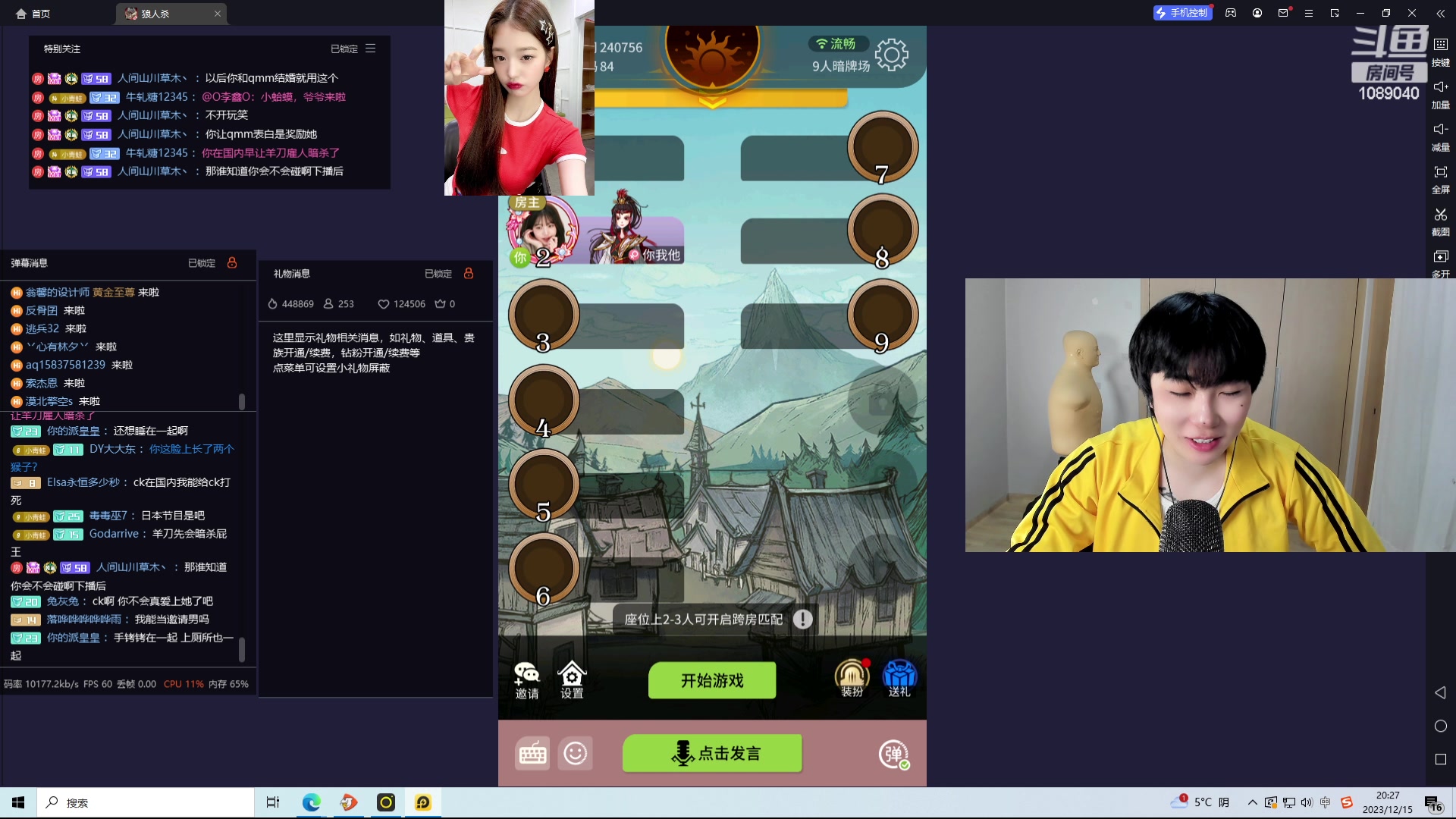1456x819 pixels.
Task: Toggle 已锁定 lock in 特别关注 panel
Action: point(344,49)
